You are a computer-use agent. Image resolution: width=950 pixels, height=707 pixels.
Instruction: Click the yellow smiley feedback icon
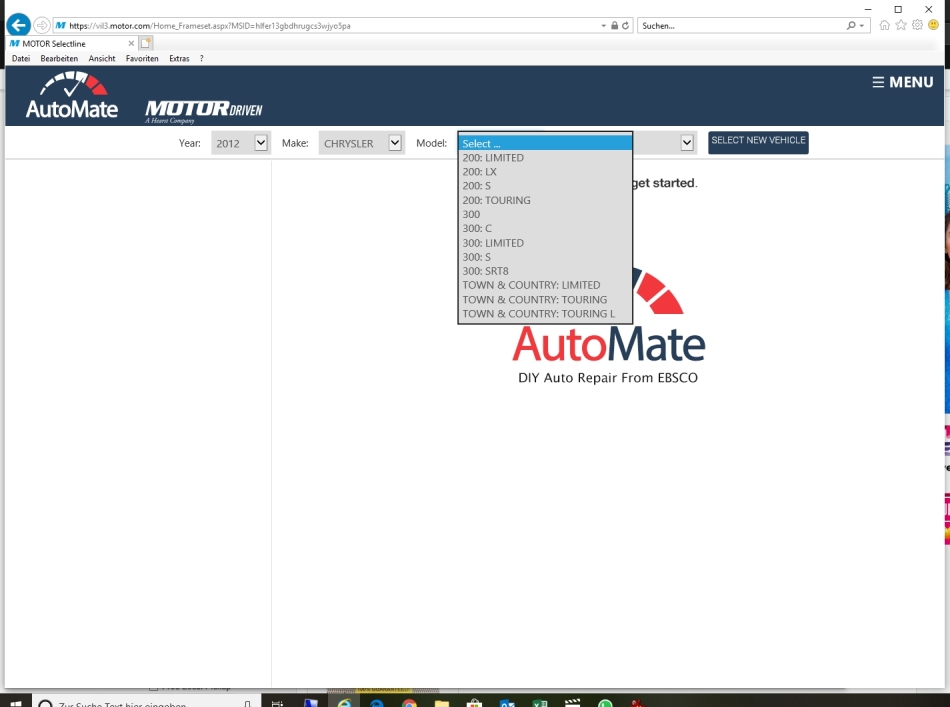coord(933,25)
